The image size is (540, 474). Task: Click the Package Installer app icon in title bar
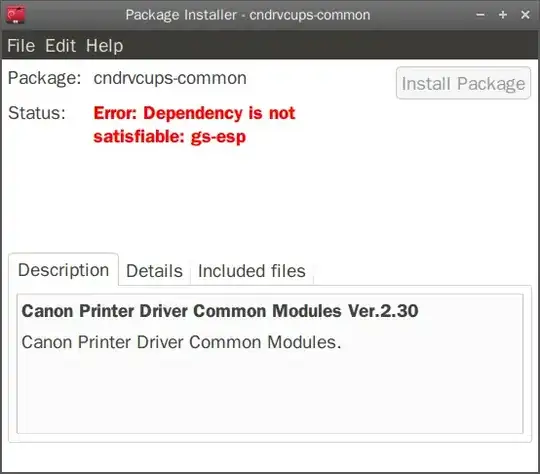tap(15, 15)
